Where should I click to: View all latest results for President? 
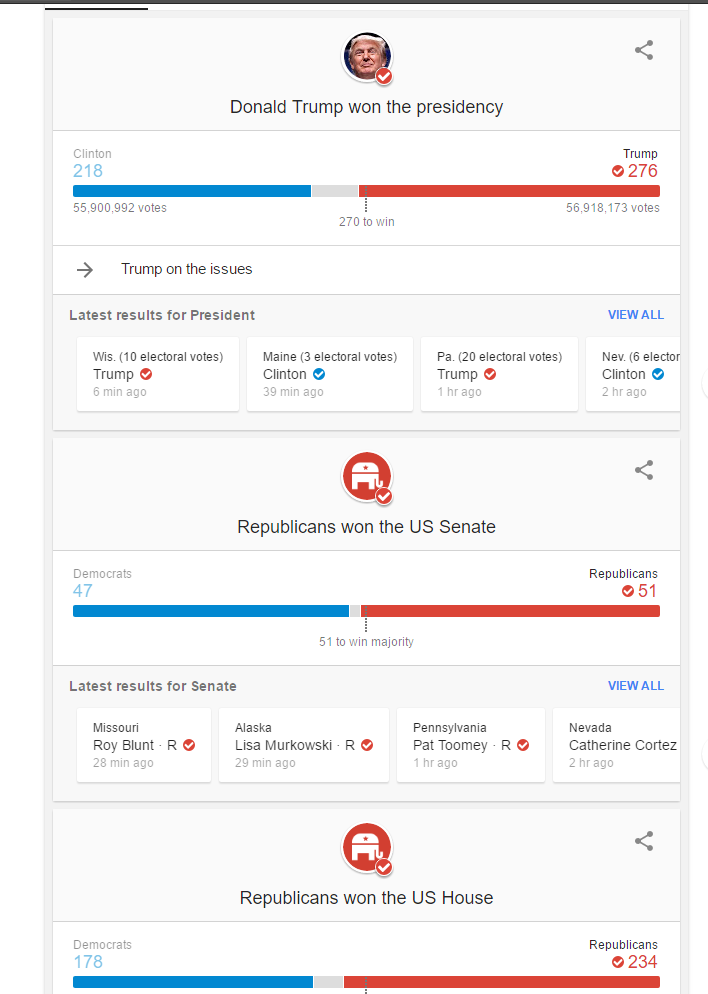635,315
